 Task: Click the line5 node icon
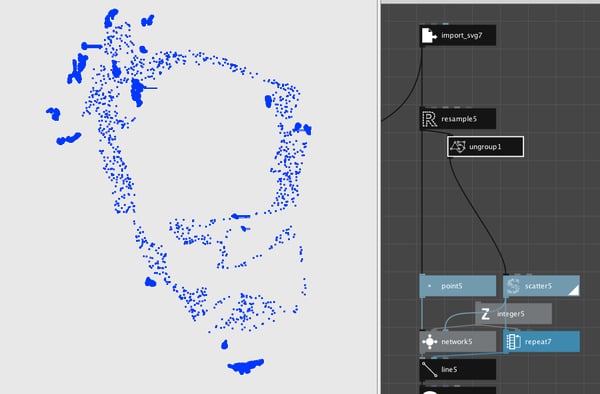click(429, 370)
